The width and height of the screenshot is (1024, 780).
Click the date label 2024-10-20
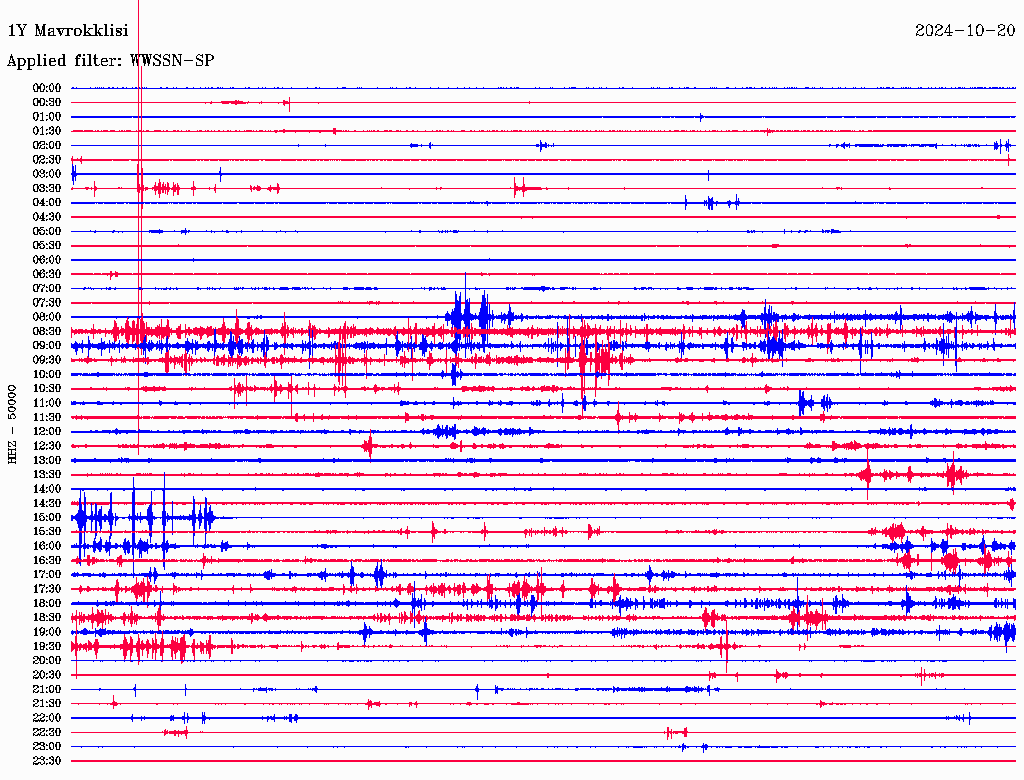[x=965, y=31]
